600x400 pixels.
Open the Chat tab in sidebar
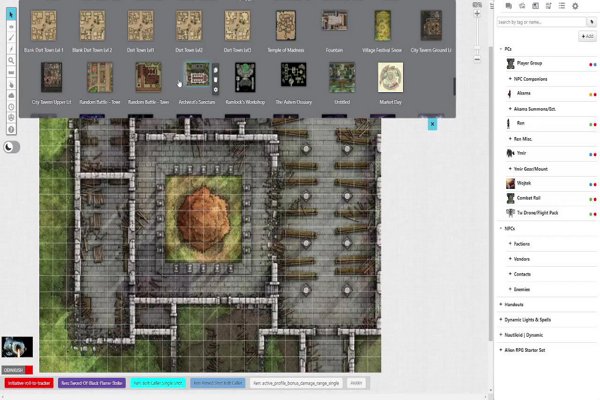509,6
